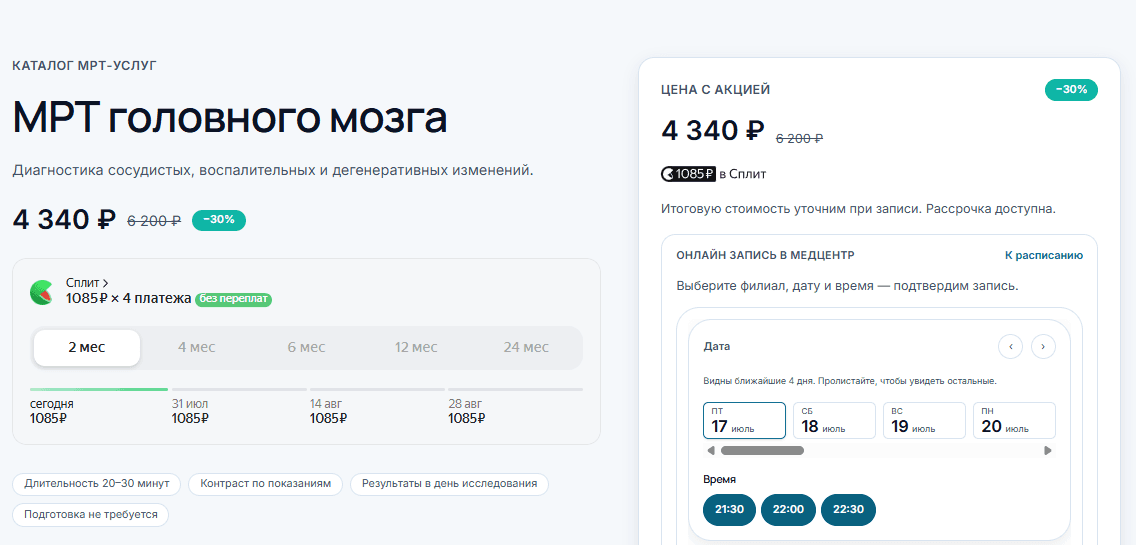Choose date ПН 20 июль
This screenshot has width=1136, height=545.
click(x=1014, y=420)
